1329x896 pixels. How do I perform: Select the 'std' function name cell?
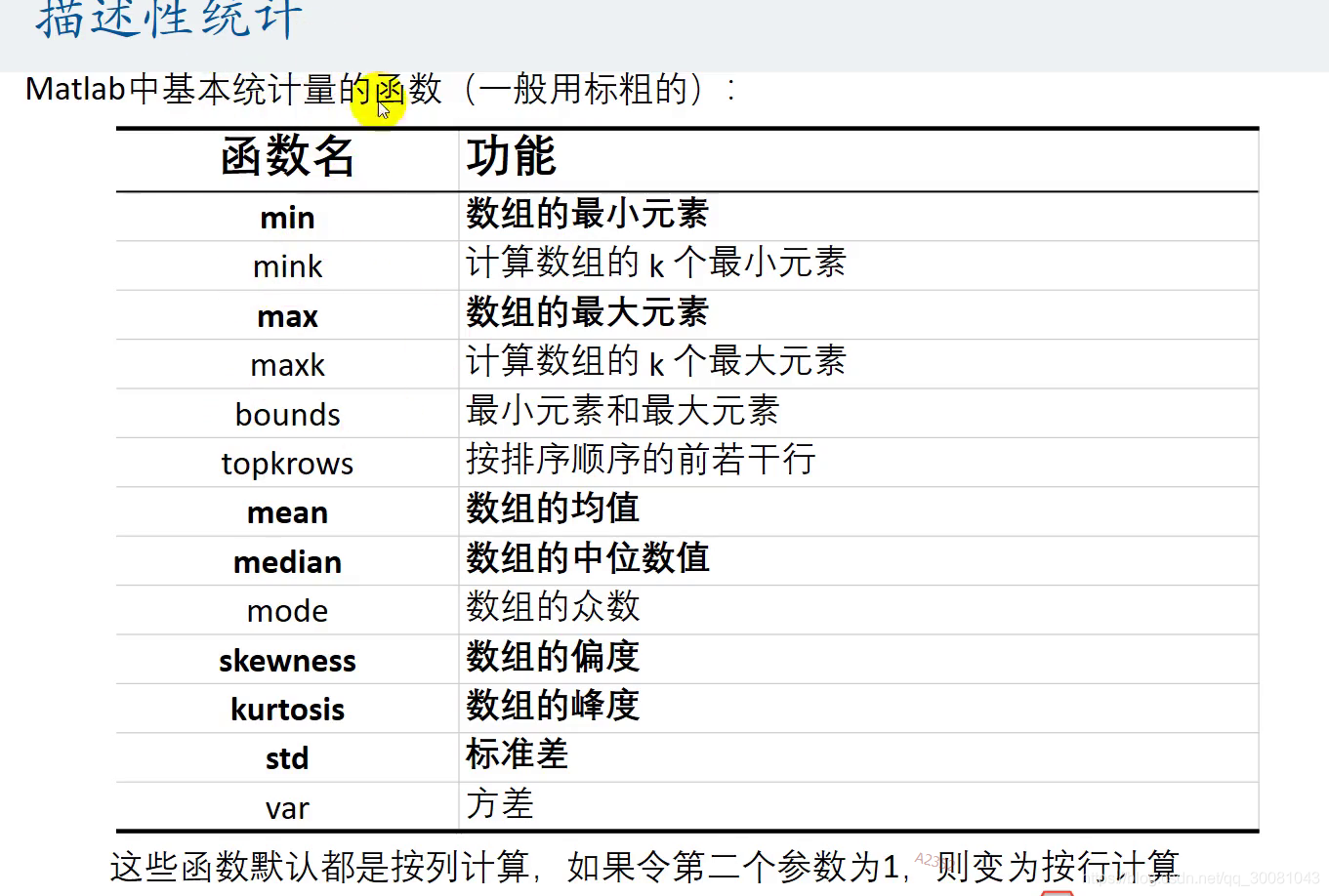tap(288, 758)
